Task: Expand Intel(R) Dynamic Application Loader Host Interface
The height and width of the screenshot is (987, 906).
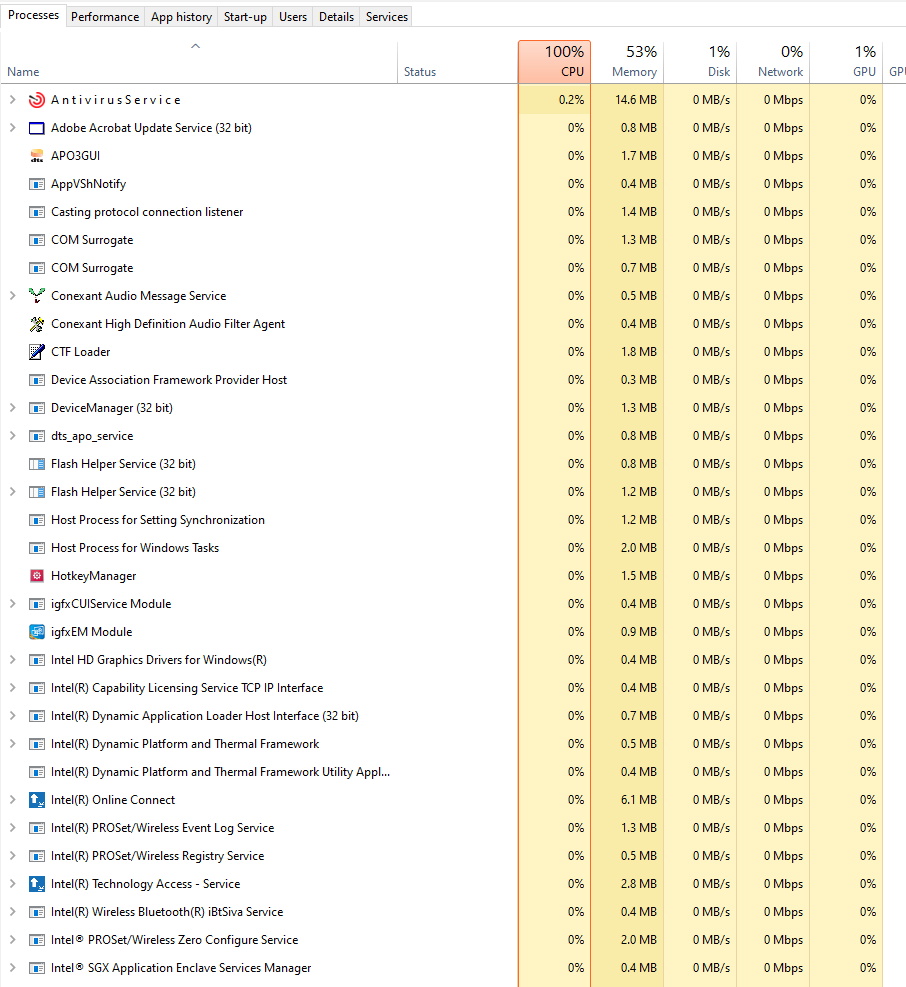Action: coord(13,716)
